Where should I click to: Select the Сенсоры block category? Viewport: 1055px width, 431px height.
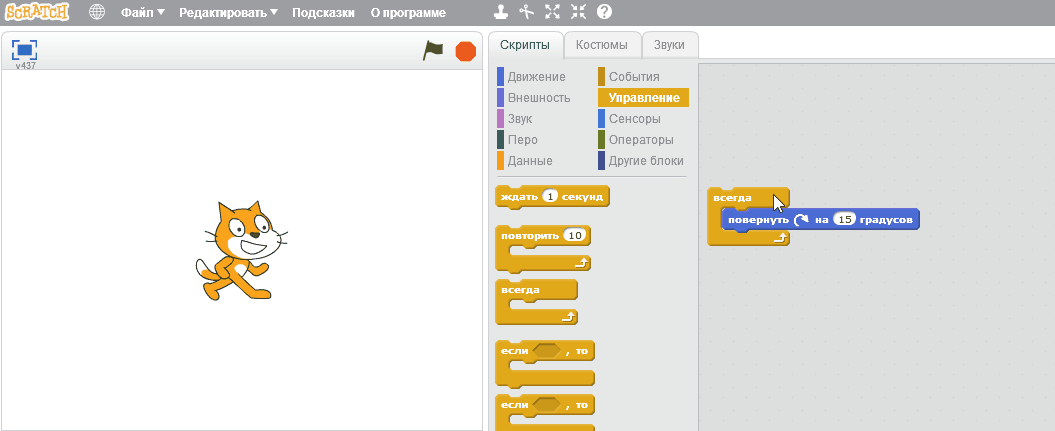point(634,119)
